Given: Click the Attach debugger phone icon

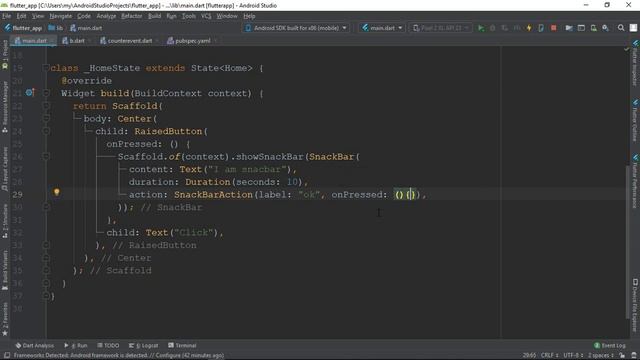Looking at the screenshot, I should 541,28.
